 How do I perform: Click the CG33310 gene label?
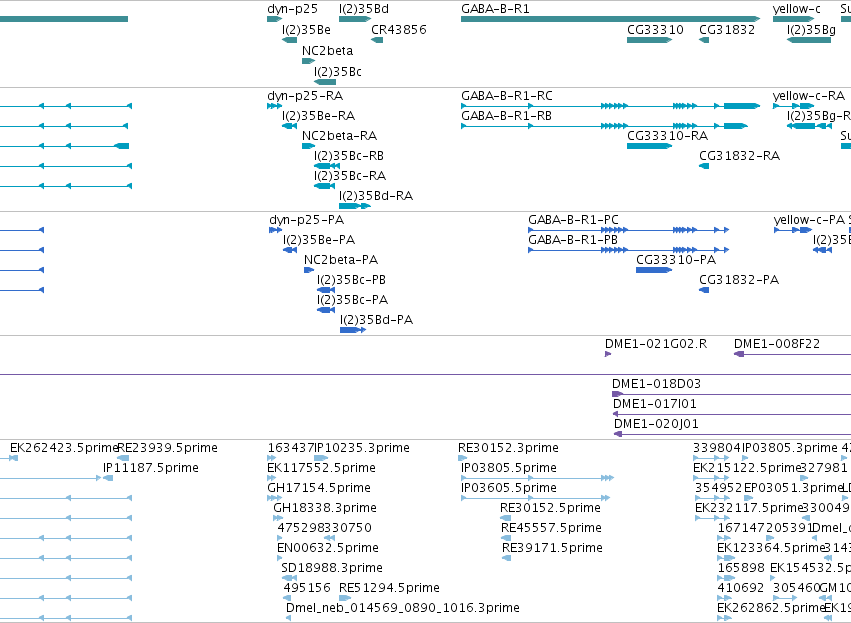pyautogui.click(x=655, y=29)
